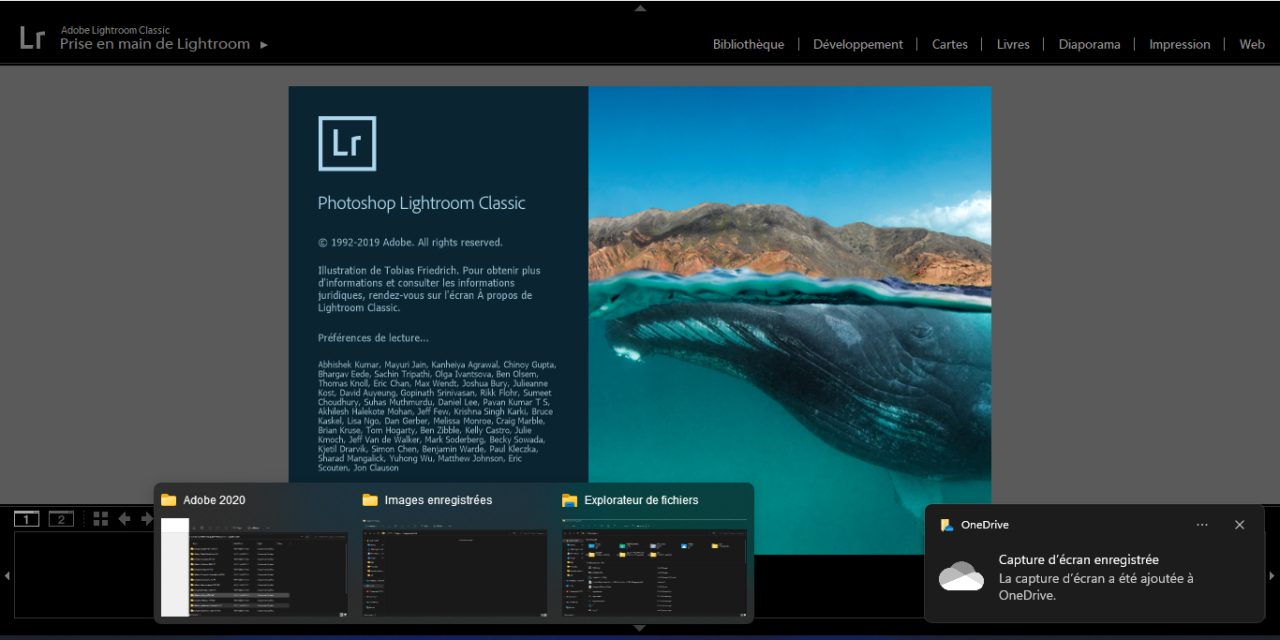Open the Bibliothèque module

[x=748, y=44]
